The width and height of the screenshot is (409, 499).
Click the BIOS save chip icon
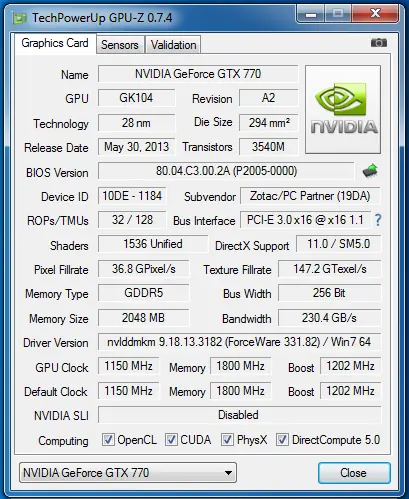[x=370, y=171]
